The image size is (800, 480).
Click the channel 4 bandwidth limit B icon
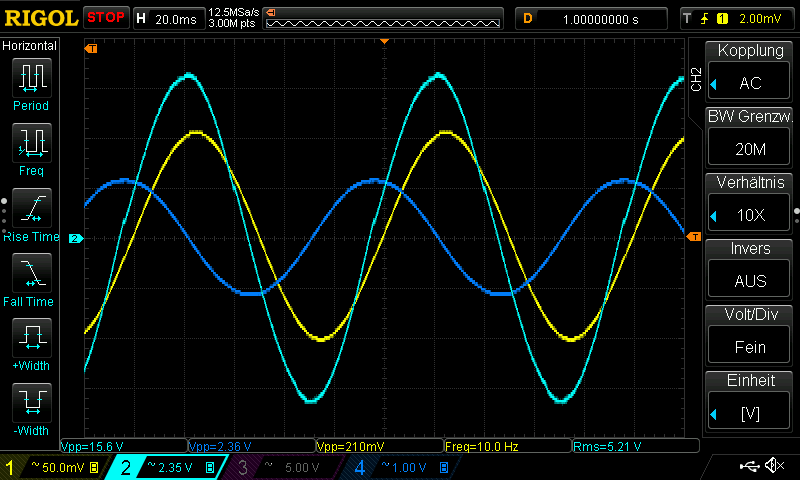click(x=444, y=467)
